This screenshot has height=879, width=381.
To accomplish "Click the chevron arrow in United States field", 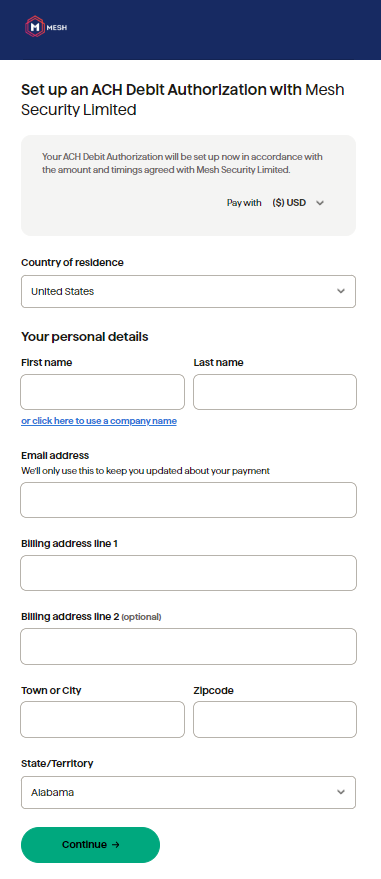I will (x=341, y=292).
